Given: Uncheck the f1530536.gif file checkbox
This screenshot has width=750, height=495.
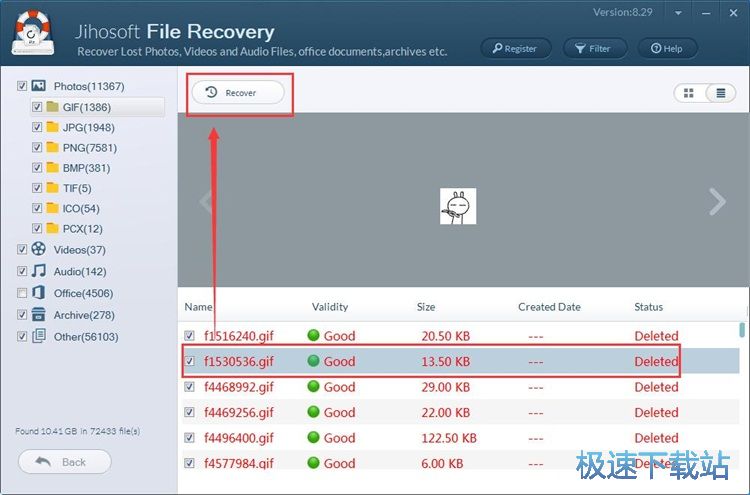Looking at the screenshot, I should click(x=190, y=361).
